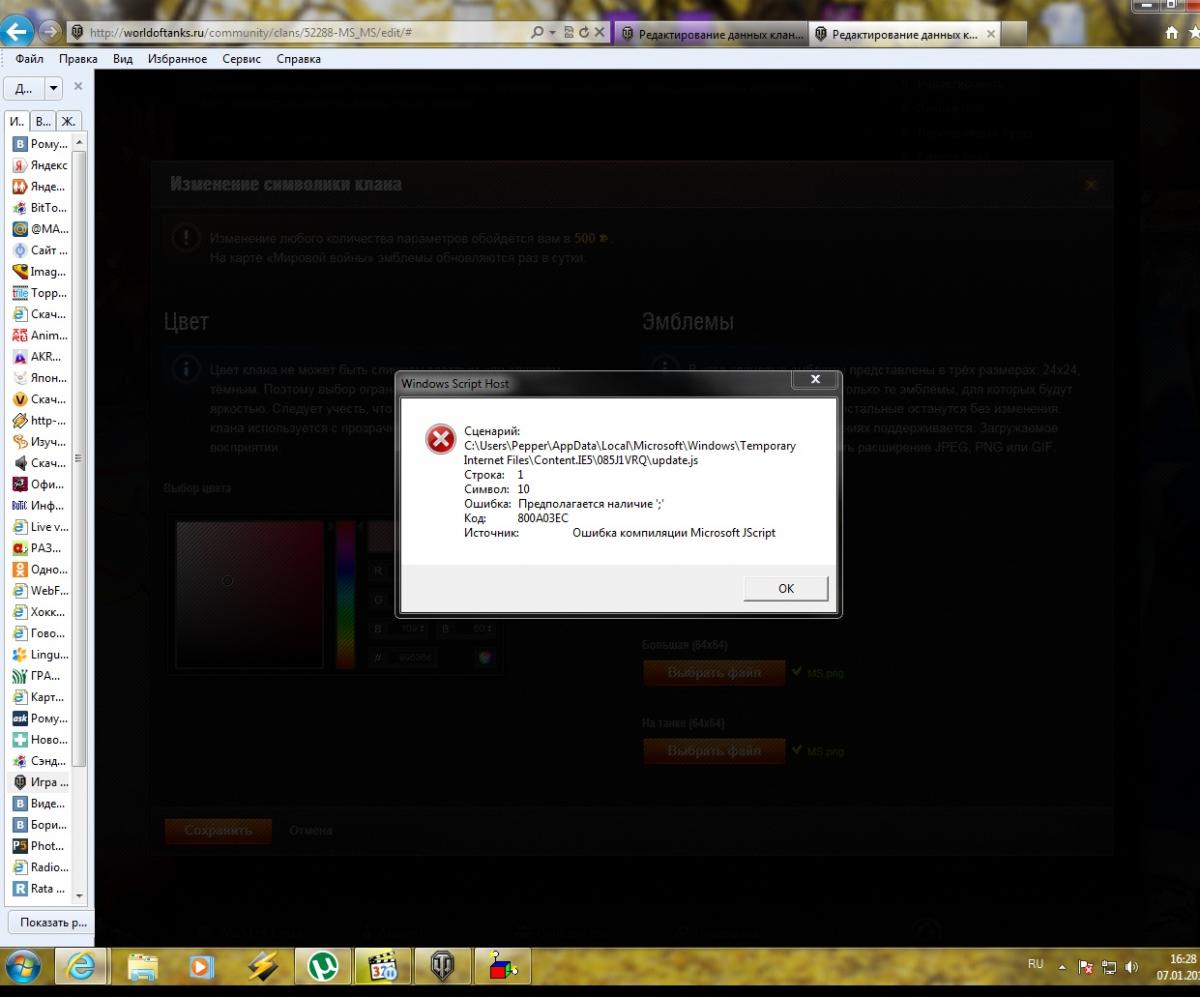The height and width of the screenshot is (997, 1200).
Task: Open Internet Explorer from the taskbar
Action: (79, 967)
